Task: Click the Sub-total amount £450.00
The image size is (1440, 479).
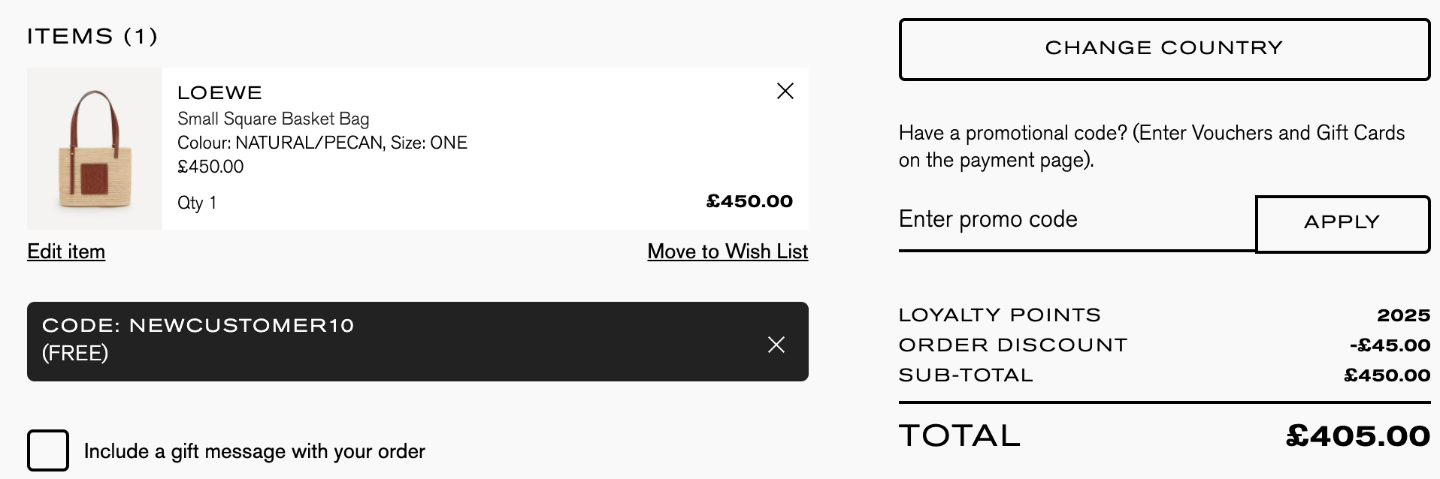Action: [x=1388, y=375]
